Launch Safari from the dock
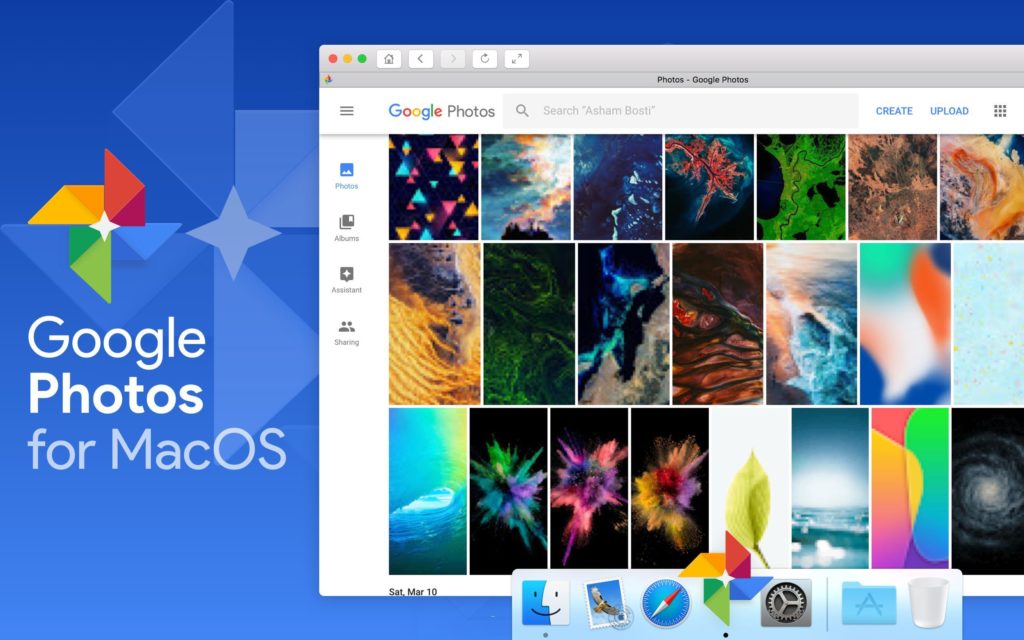This screenshot has width=1024, height=640. tap(666, 603)
